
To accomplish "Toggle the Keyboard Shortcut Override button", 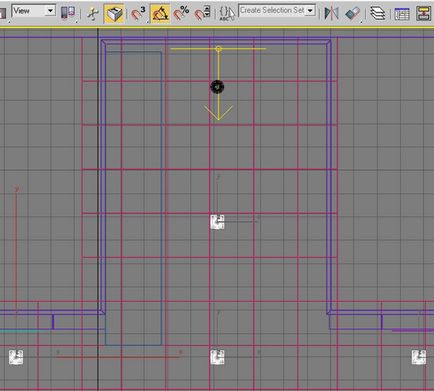I will [x=113, y=14].
